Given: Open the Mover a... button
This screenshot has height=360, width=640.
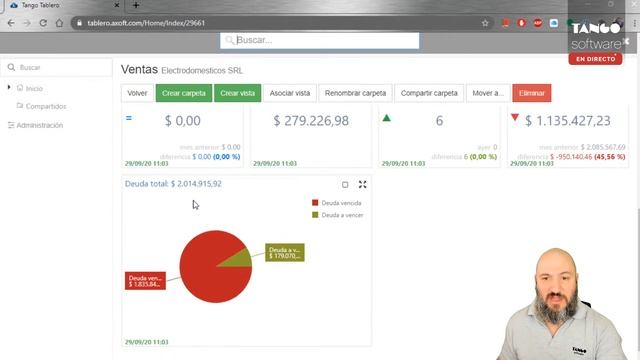Looking at the screenshot, I should tap(488, 93).
